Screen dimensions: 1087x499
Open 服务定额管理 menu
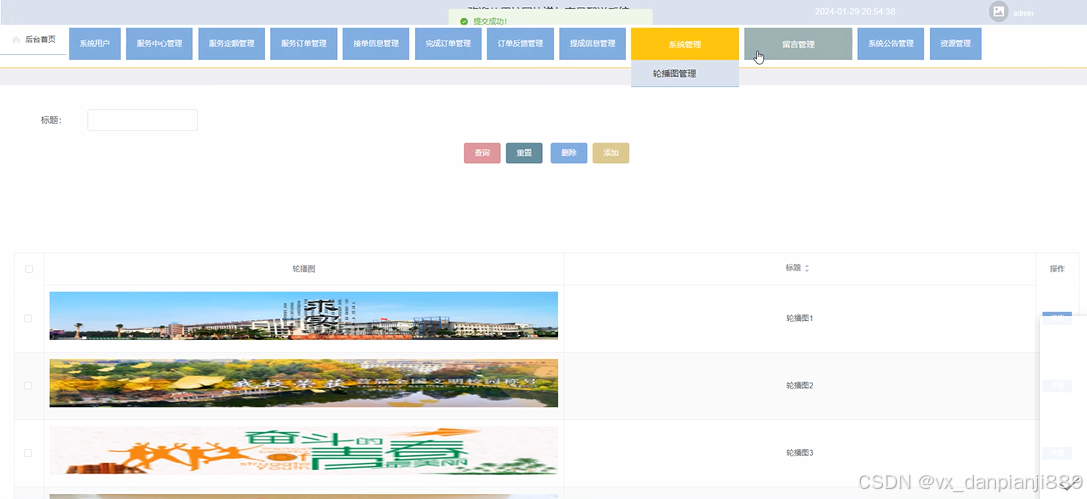232,44
